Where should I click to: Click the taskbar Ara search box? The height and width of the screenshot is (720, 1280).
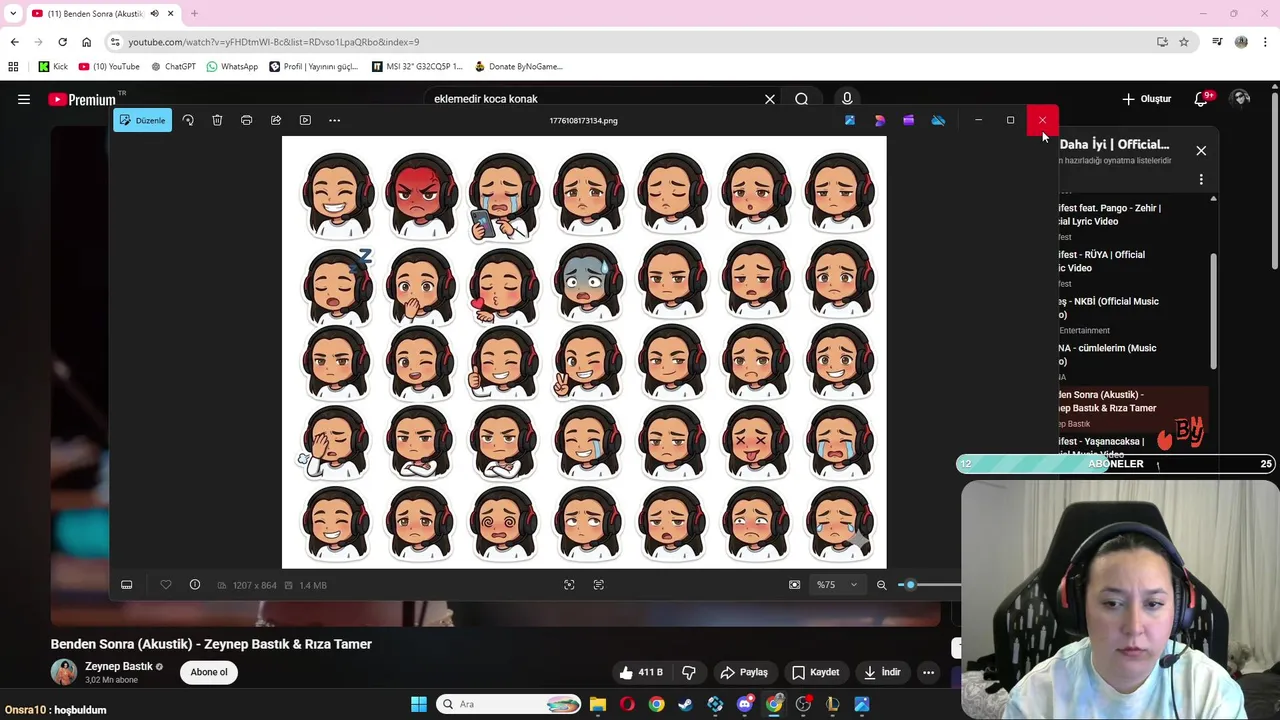pos(510,704)
